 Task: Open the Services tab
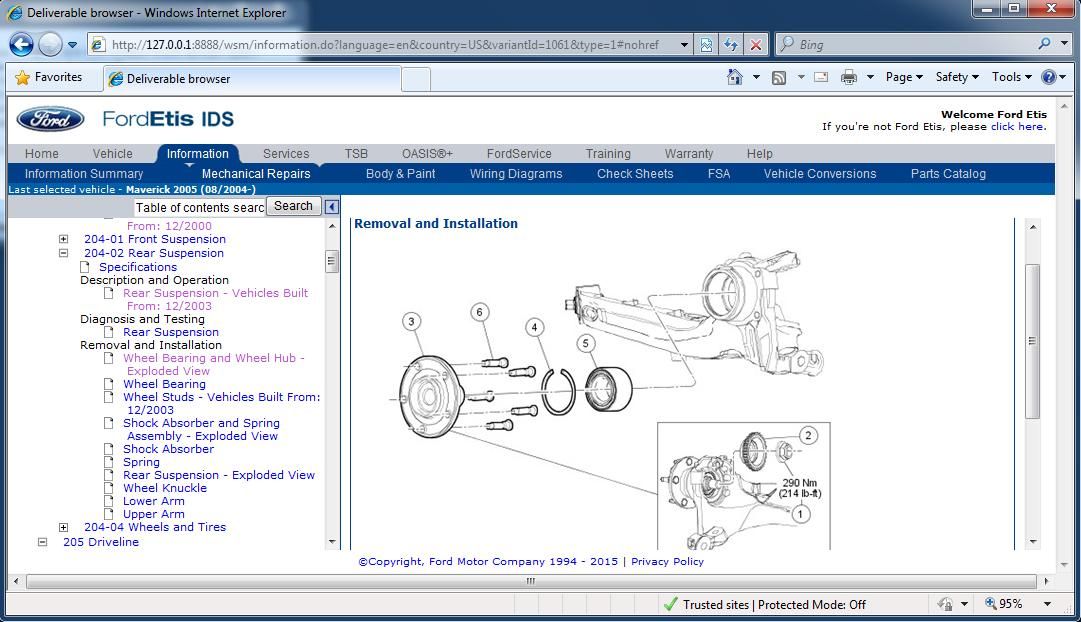click(x=285, y=154)
